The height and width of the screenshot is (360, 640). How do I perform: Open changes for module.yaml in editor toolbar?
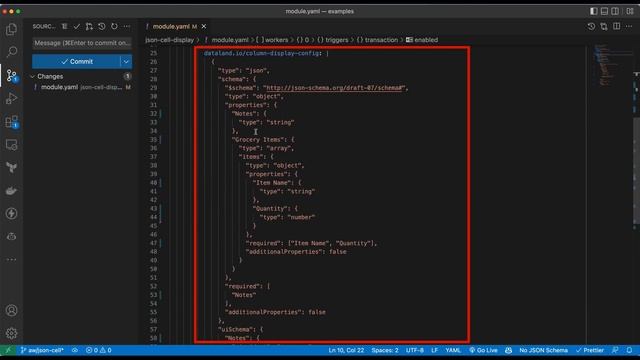604,27
